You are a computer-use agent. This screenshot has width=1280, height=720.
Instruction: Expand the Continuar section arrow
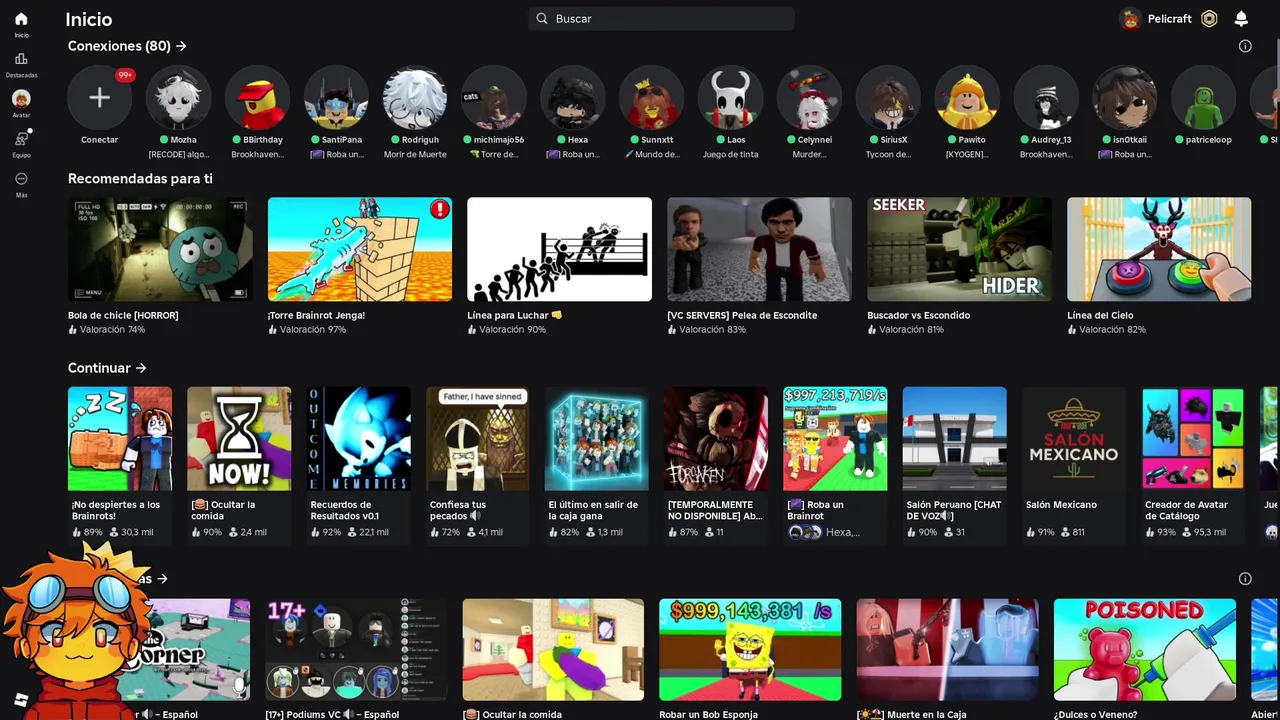[x=141, y=368]
